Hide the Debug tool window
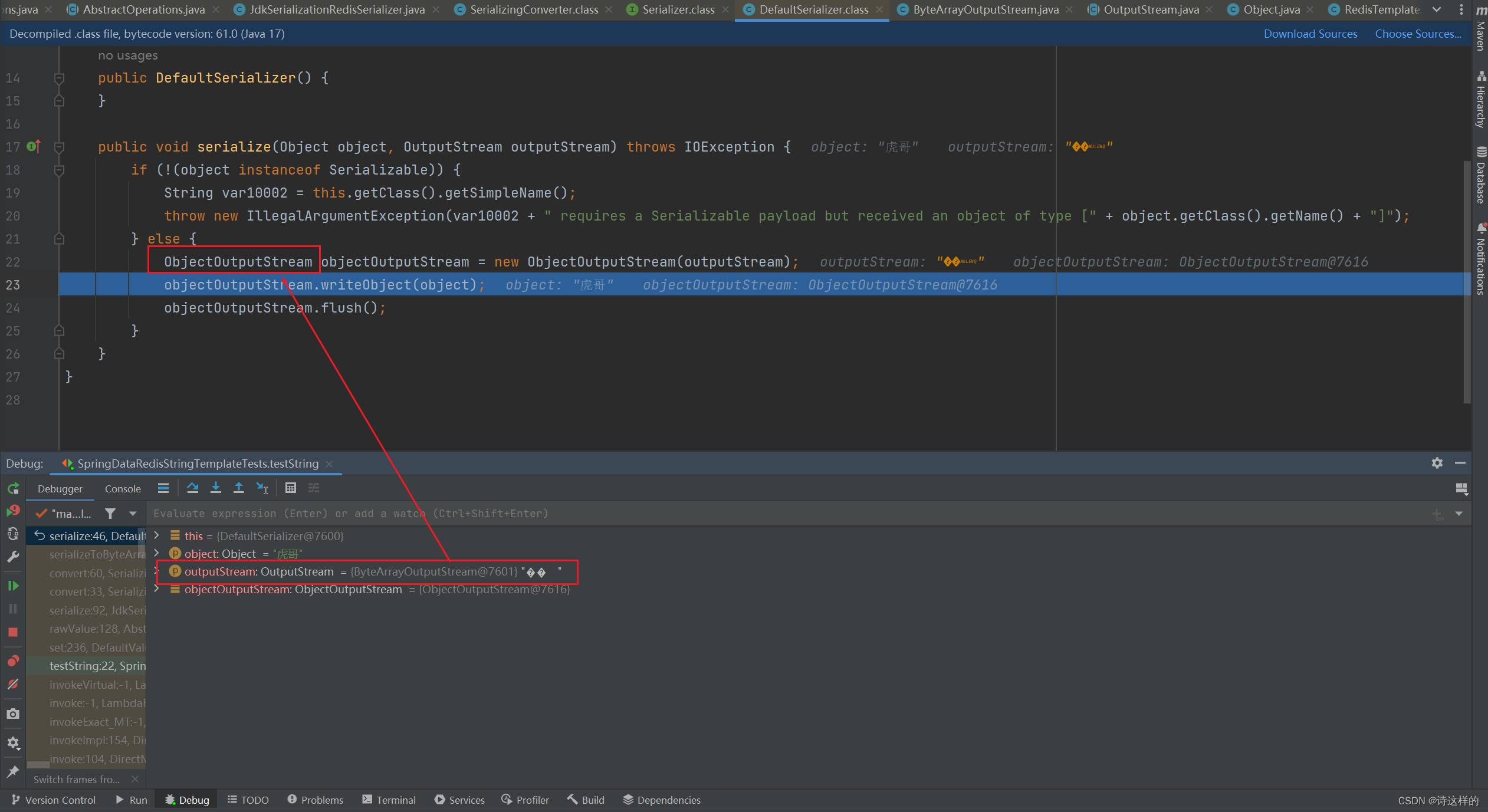Viewport: 1488px width, 812px height. 1460,463
